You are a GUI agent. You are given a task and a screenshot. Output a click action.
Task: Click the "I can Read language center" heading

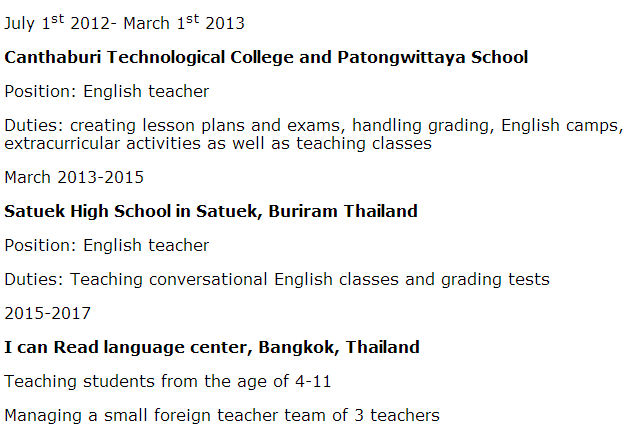click(x=127, y=347)
